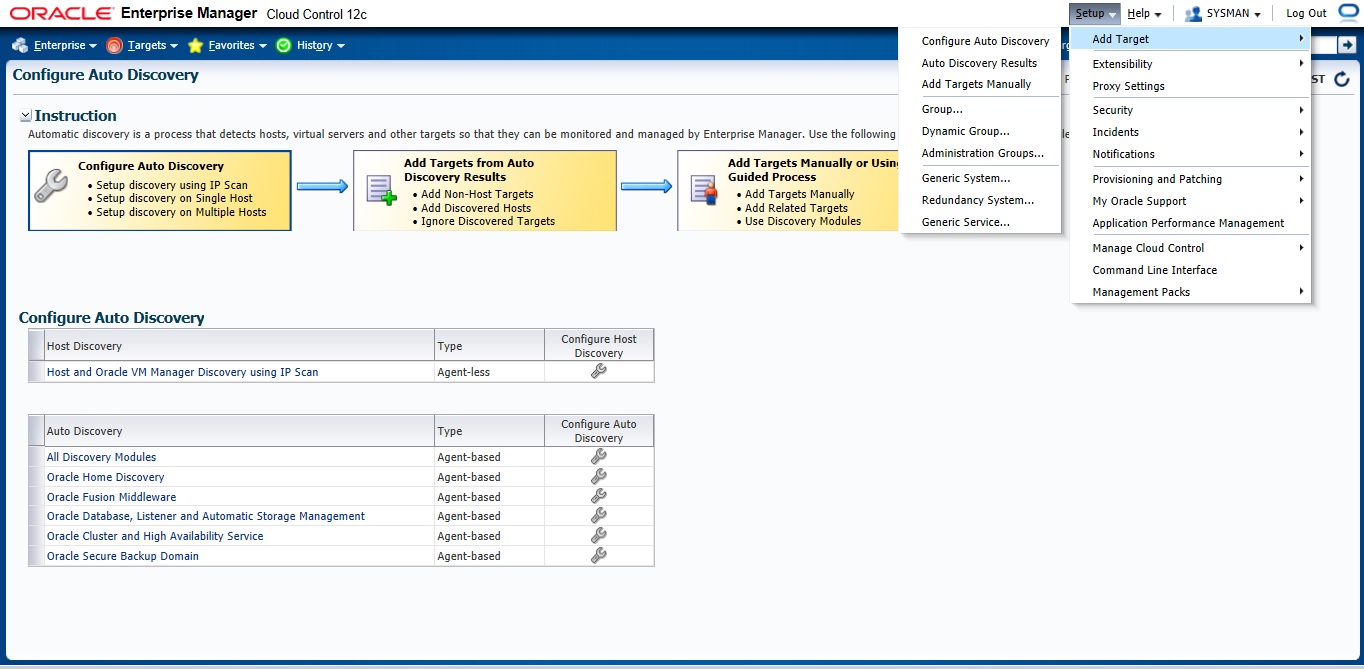The height and width of the screenshot is (669, 1364).
Task: Open Oracle Database, Listener and ASM link
Action: 206,516
